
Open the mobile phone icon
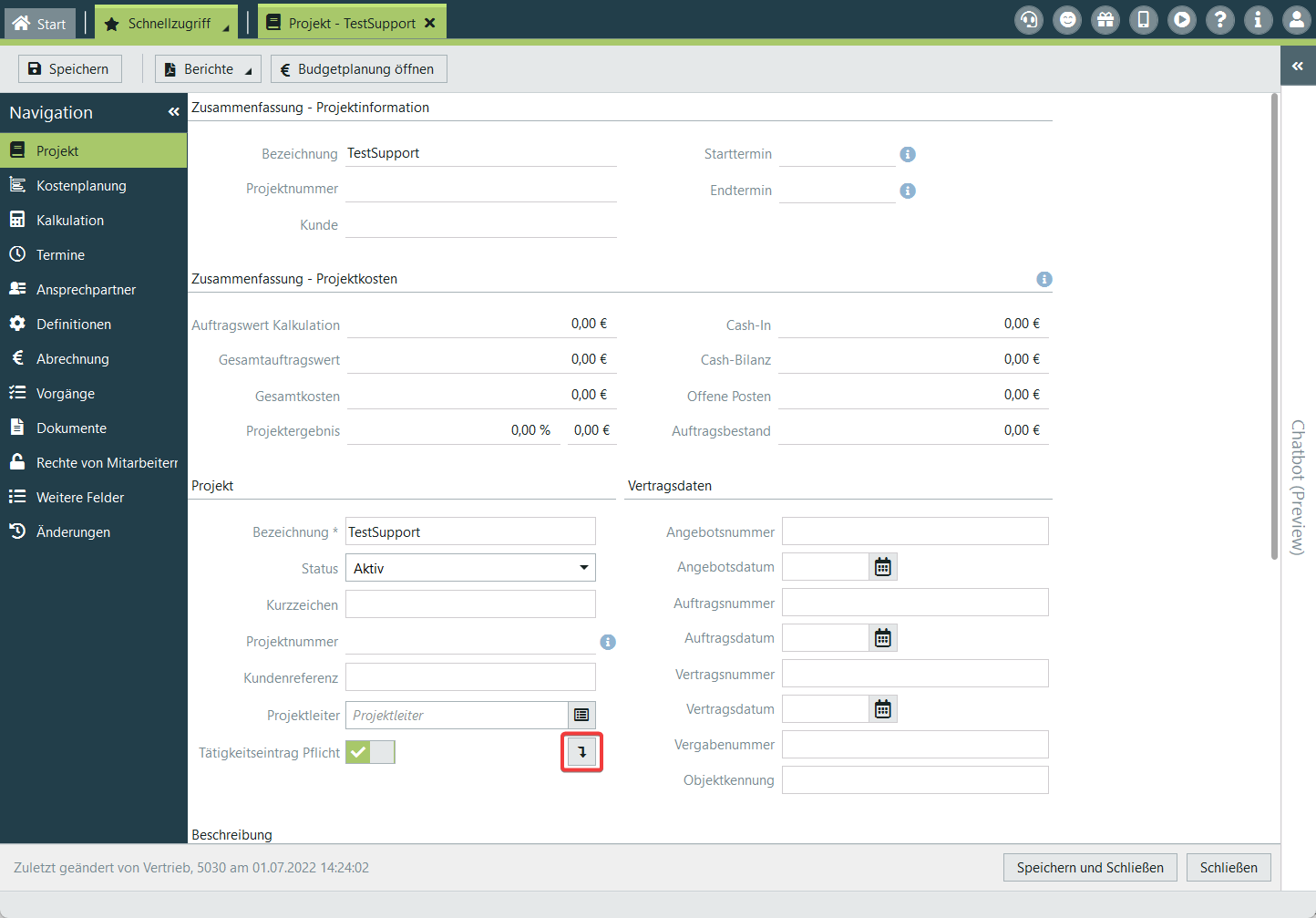pos(1144,19)
